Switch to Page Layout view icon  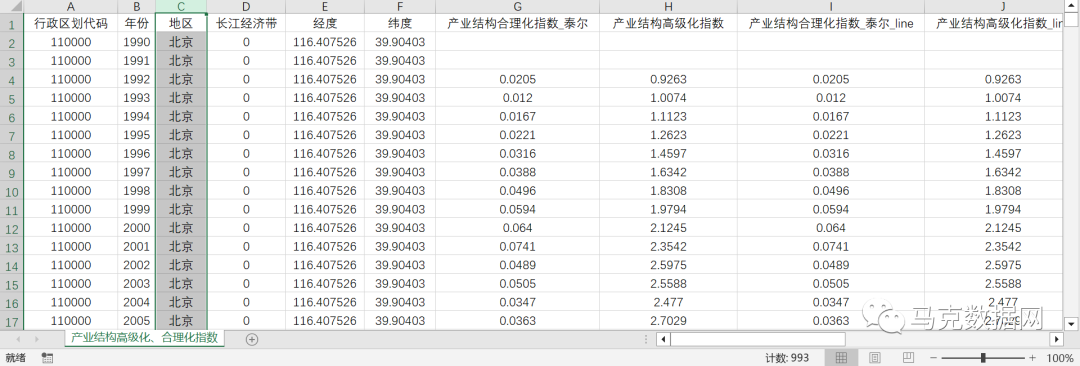[x=874, y=358]
